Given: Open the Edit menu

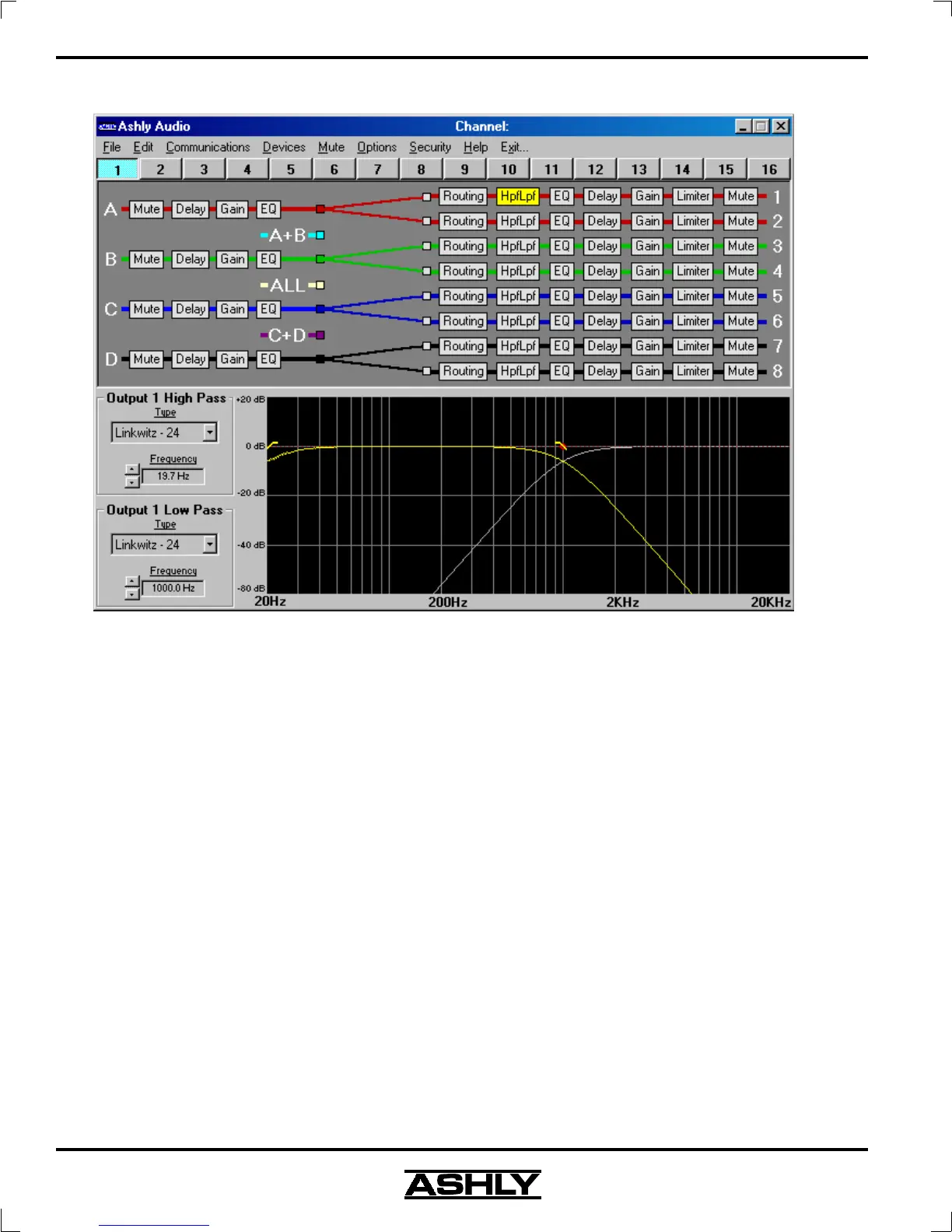Looking at the screenshot, I should tap(143, 147).
